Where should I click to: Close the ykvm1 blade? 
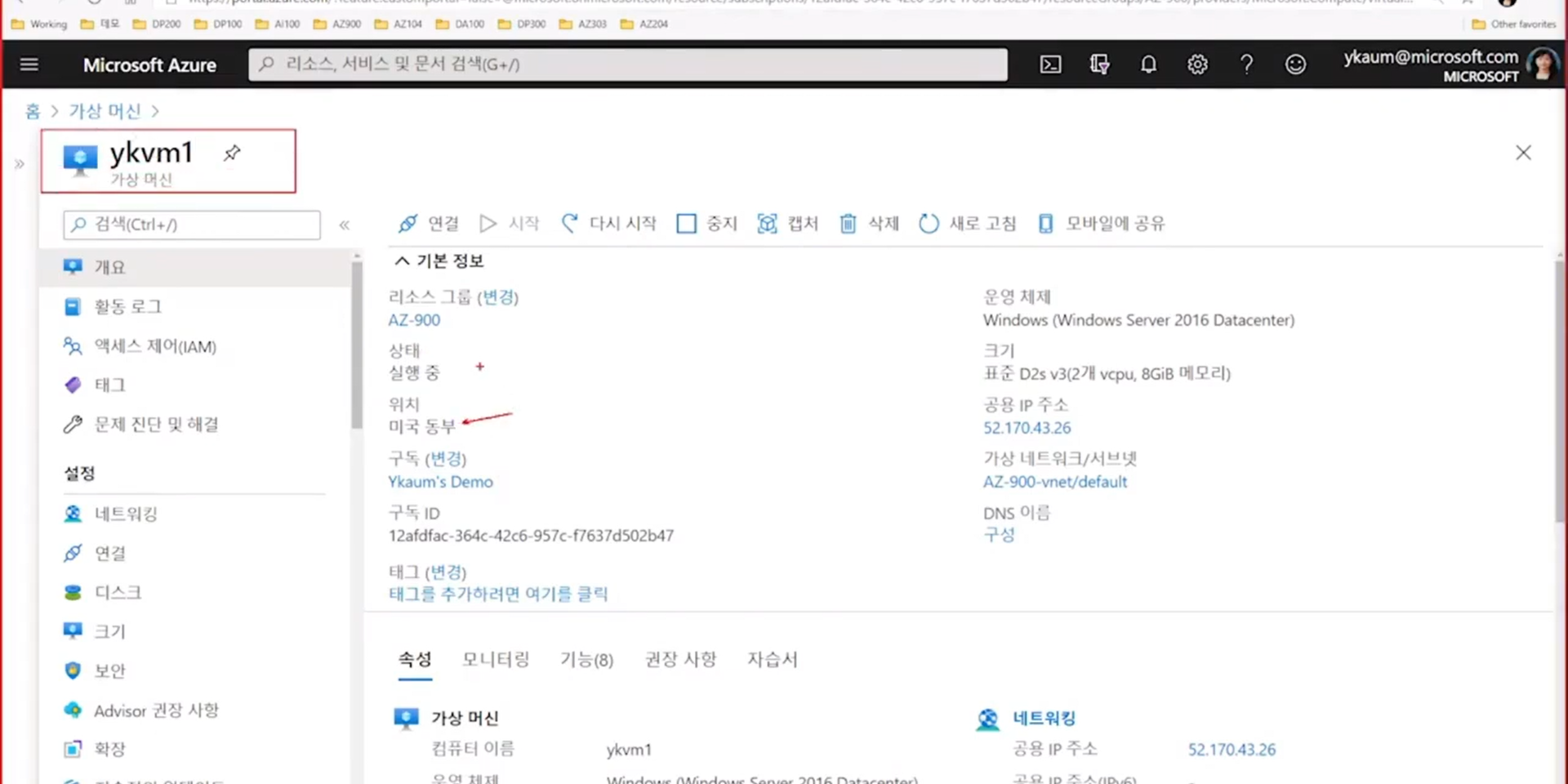(1523, 153)
